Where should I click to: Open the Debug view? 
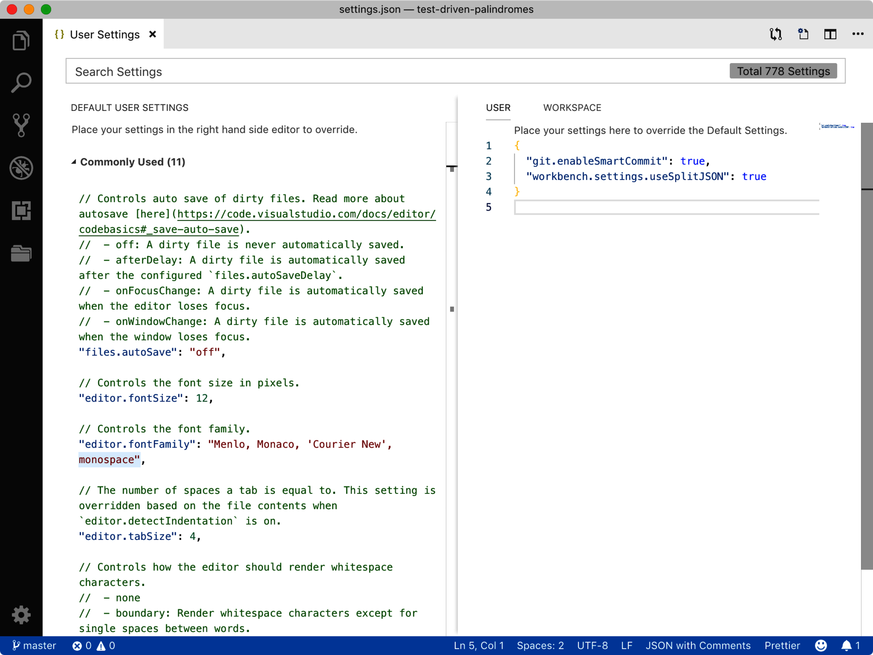(x=21, y=167)
